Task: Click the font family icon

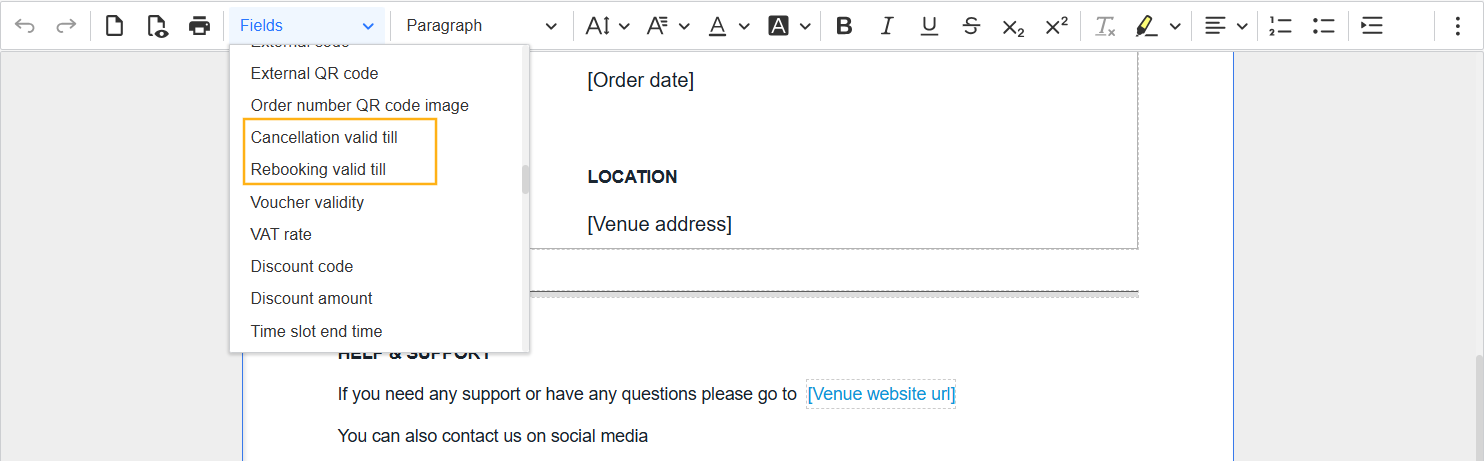Action: [658, 26]
